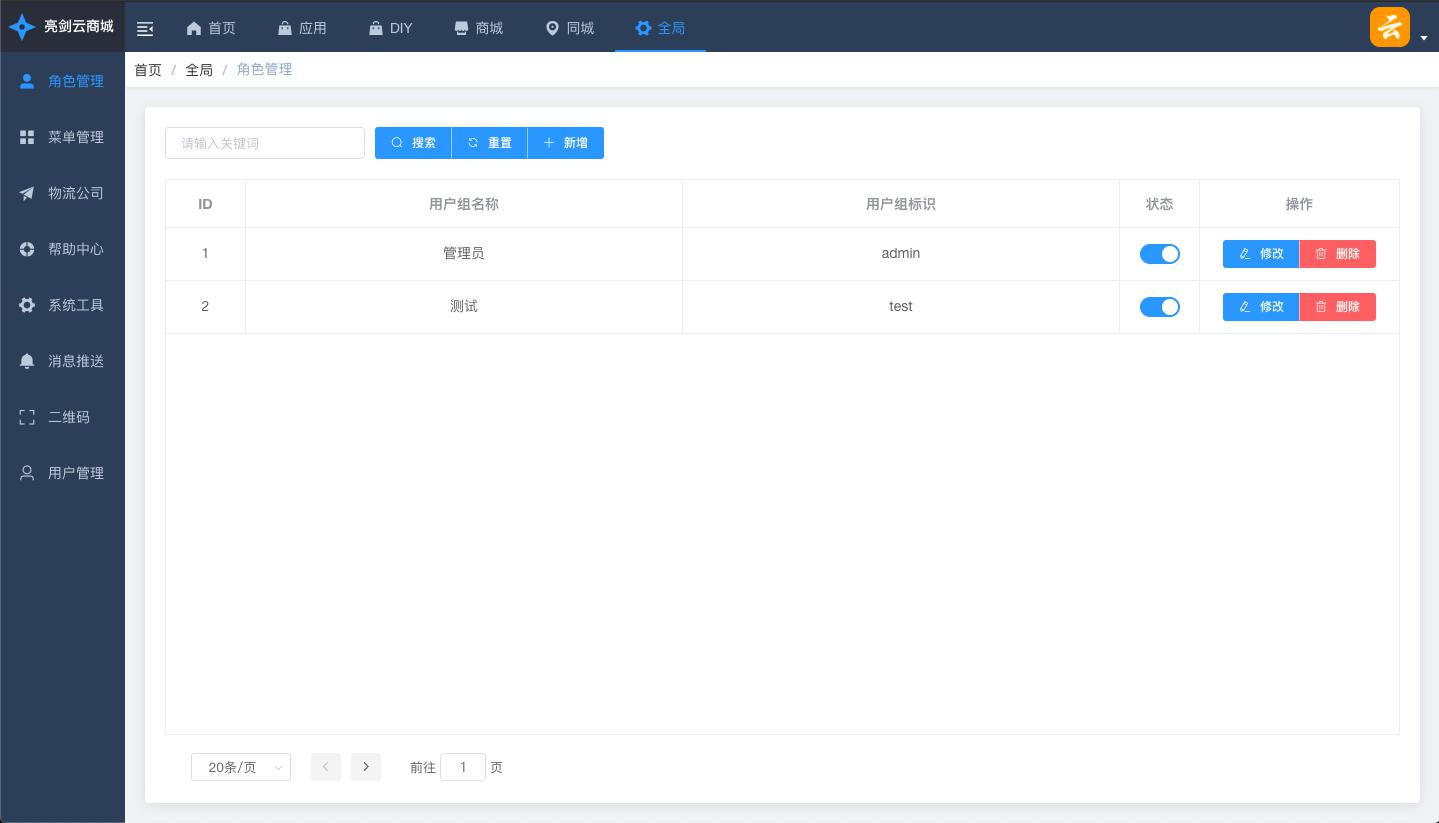The height and width of the screenshot is (823, 1439).
Task: Open the 首页 top navigation tab
Action: (211, 28)
